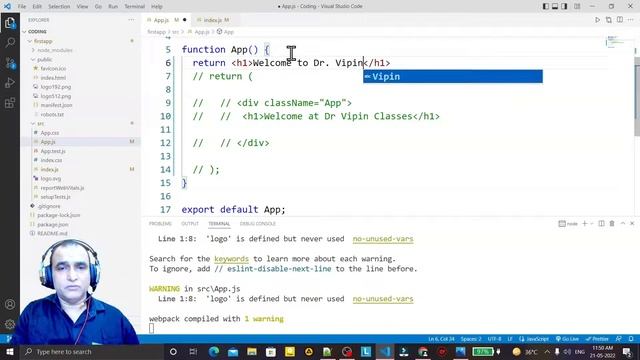Click Ln 6, Col 34 position indicator
This screenshot has height=360, width=640.
point(441,339)
